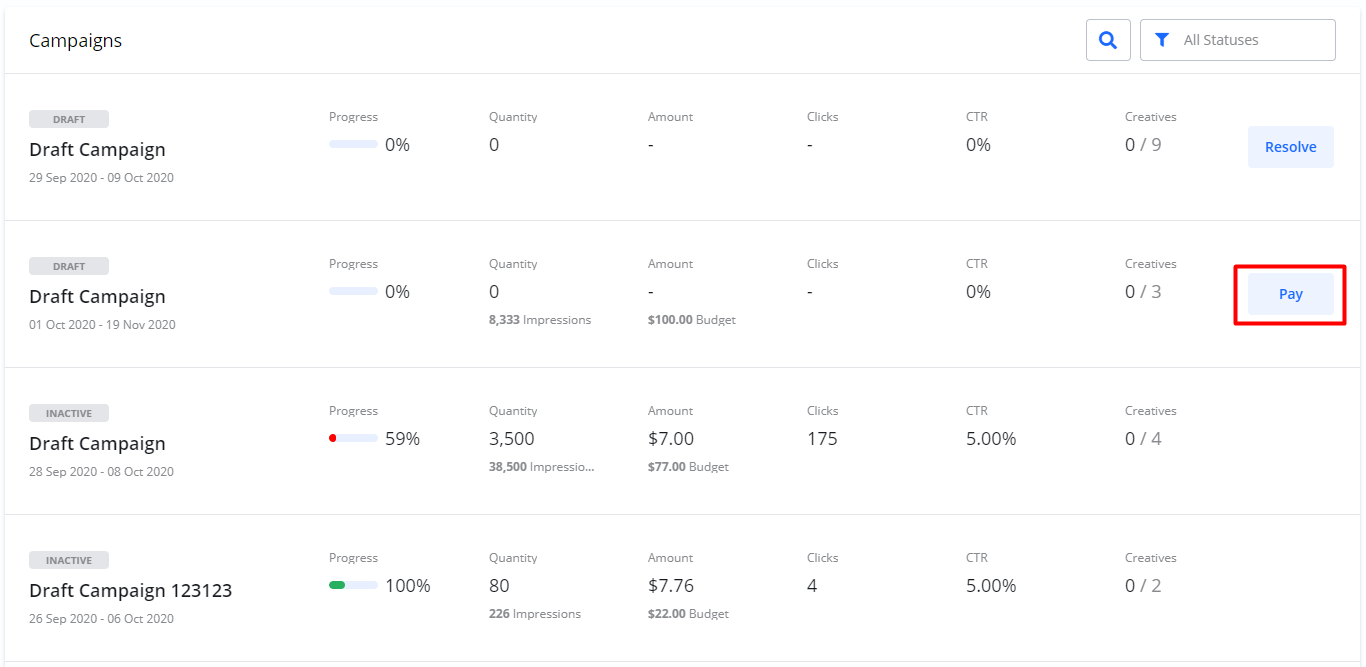Viewport: 1366px width, 667px height.
Task: Open Draft Campaign 123123 title
Action: 130,590
